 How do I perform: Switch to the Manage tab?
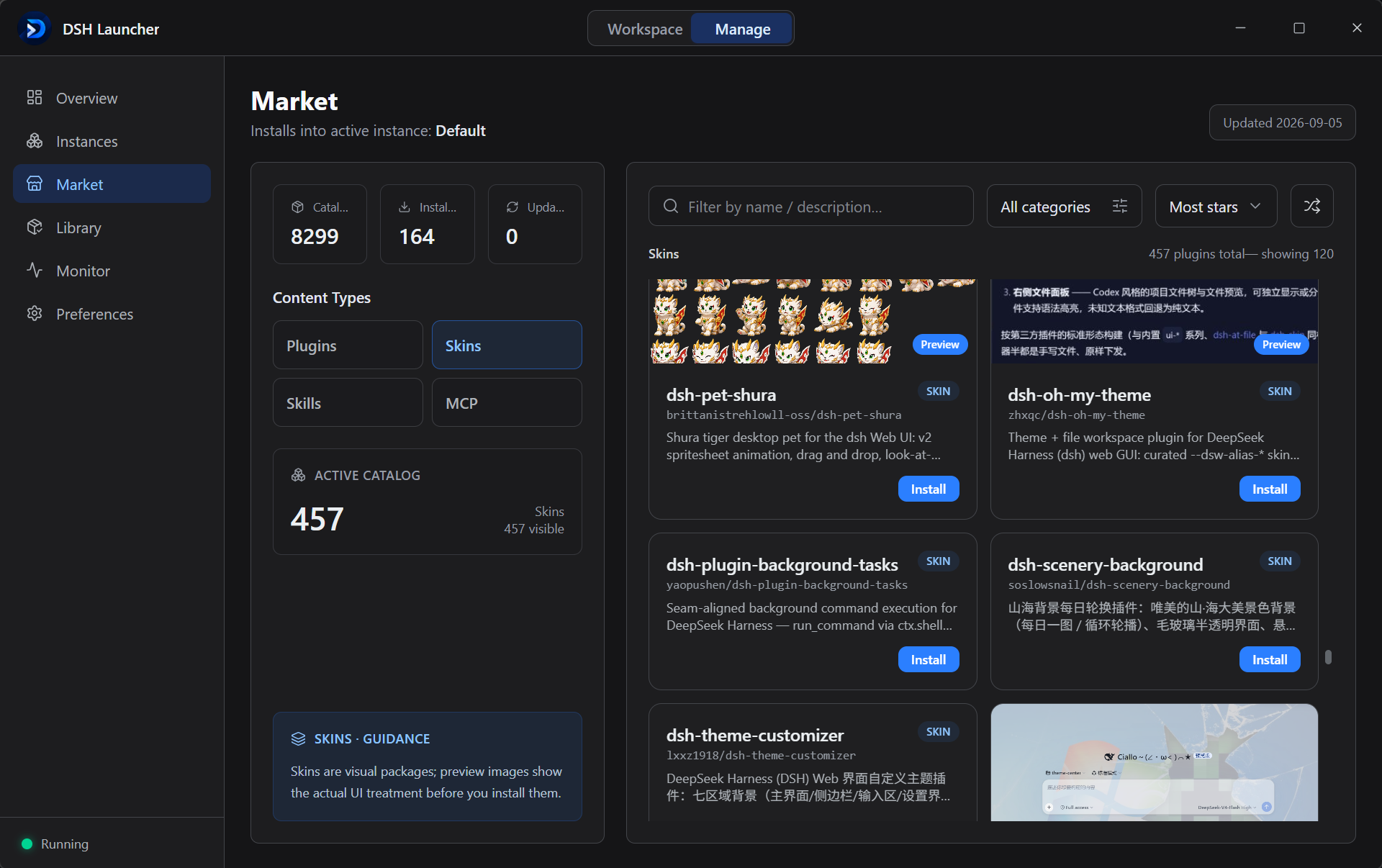[742, 29]
